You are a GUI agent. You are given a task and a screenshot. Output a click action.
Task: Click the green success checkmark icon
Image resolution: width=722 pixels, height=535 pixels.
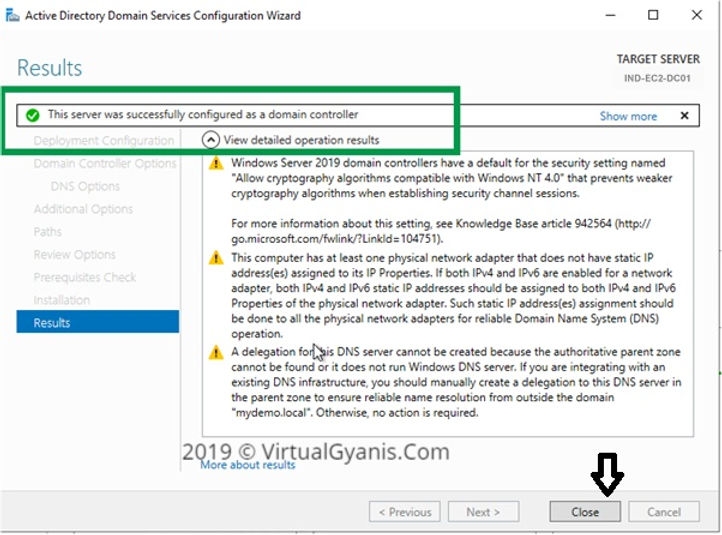(33, 115)
